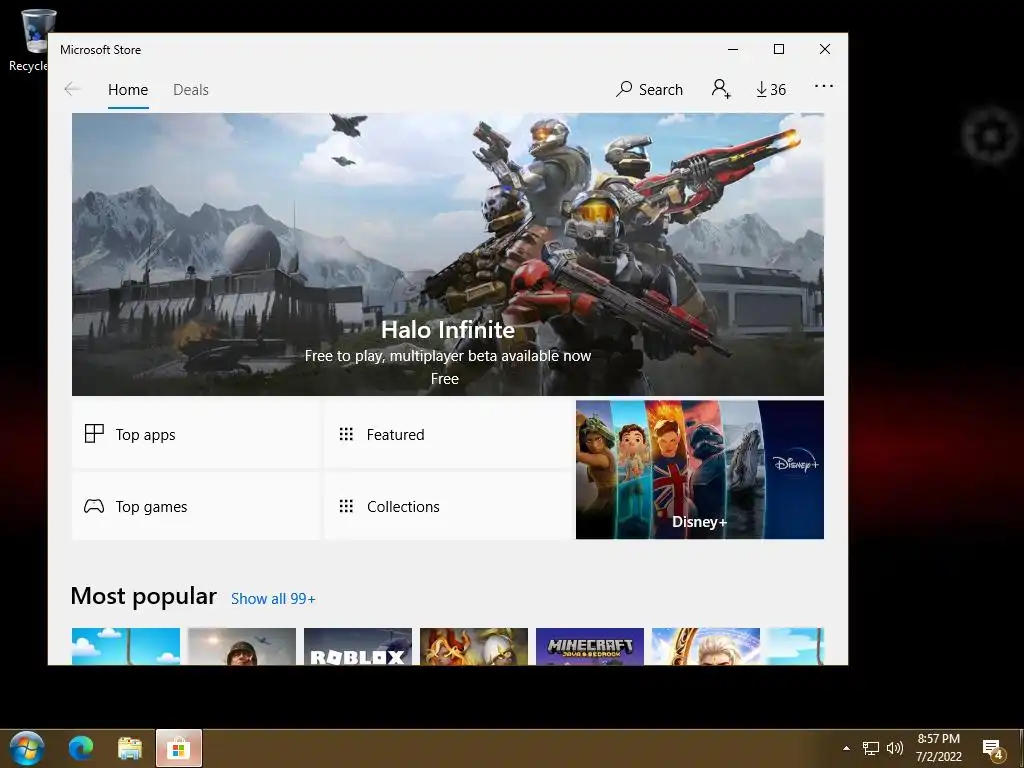Click the Collections dots grid icon
The image size is (1024, 768).
[x=346, y=506]
